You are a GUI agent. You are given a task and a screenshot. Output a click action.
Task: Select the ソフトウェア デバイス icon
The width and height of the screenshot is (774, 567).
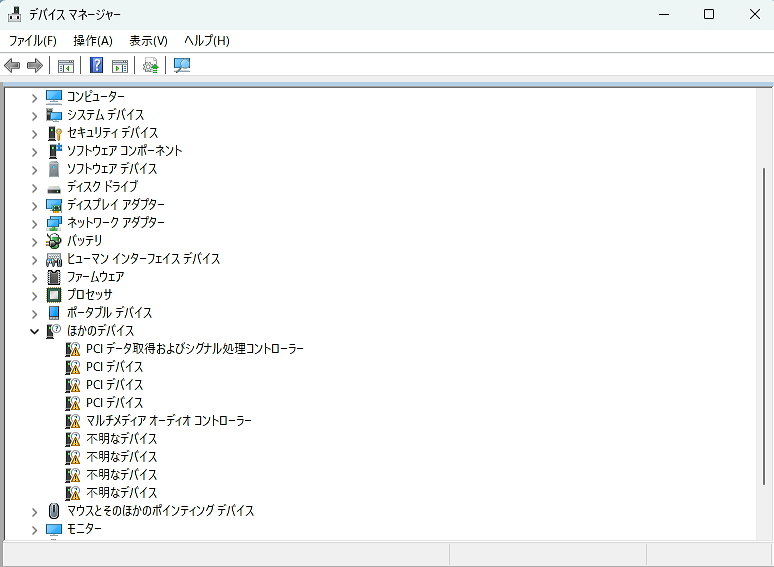click(x=54, y=169)
